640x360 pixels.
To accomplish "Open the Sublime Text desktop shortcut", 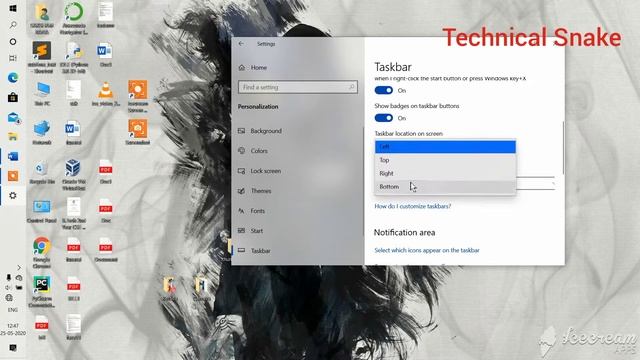I will [42, 57].
